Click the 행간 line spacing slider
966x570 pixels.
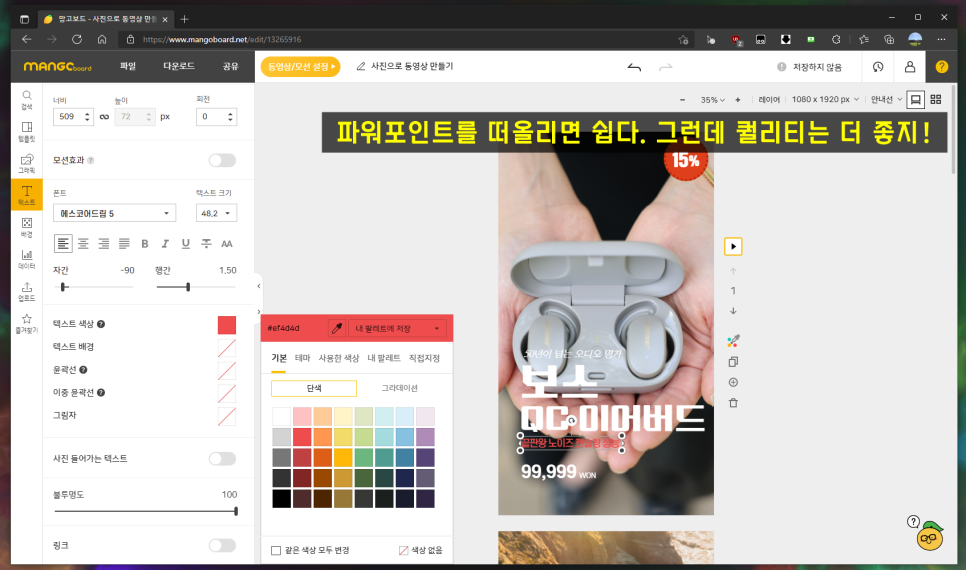pos(196,287)
